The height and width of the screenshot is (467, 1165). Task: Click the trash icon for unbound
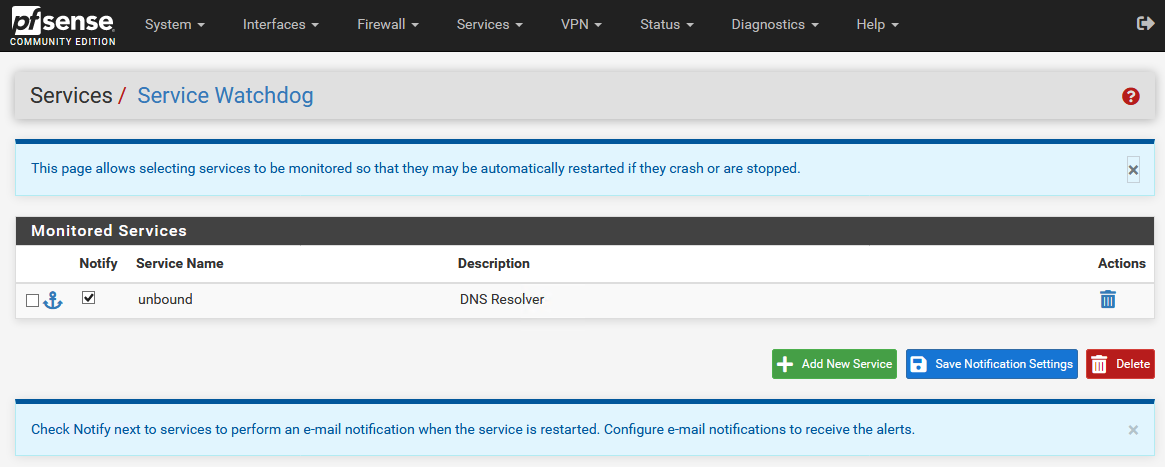1108,299
